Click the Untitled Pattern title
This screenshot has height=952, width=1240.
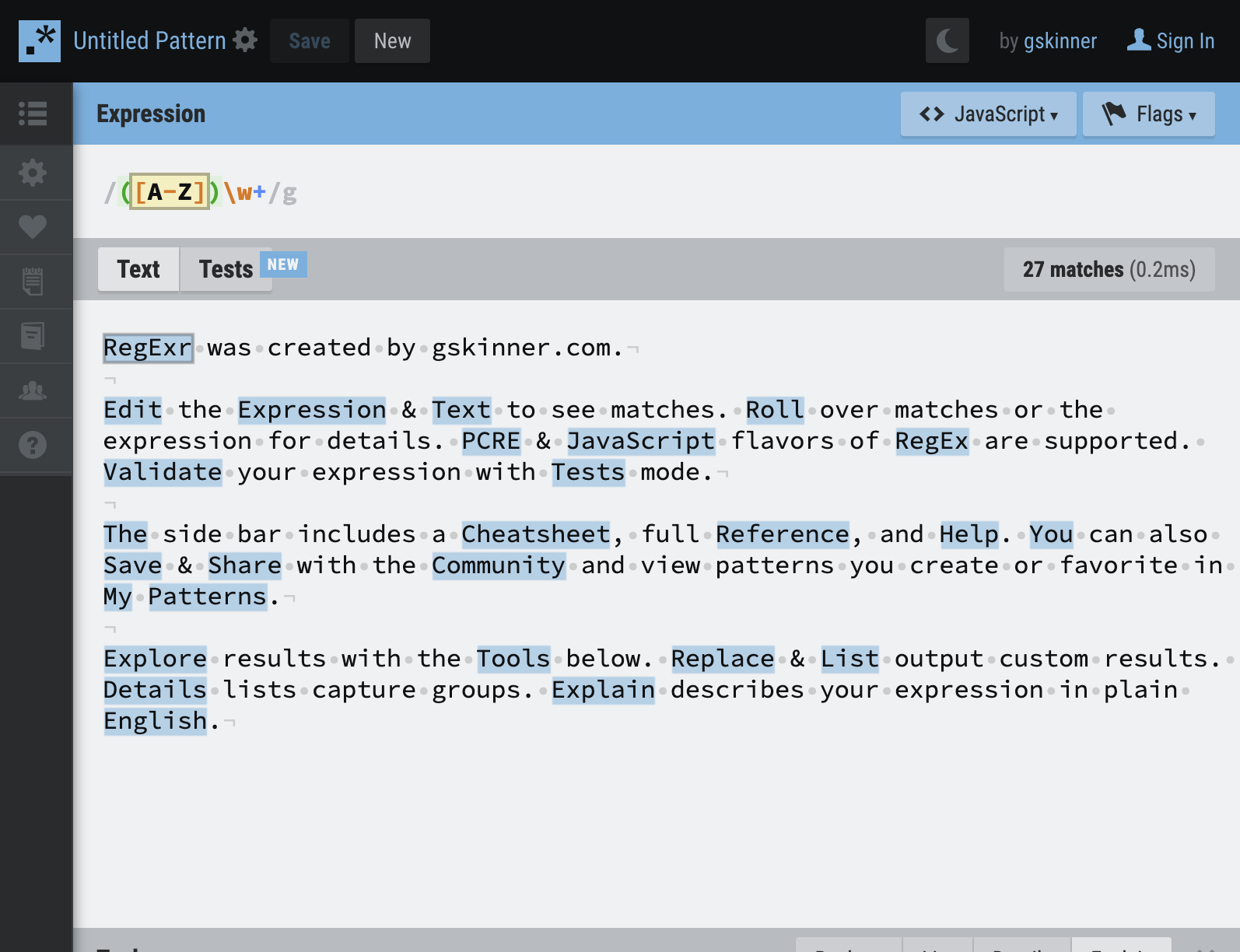coord(149,40)
